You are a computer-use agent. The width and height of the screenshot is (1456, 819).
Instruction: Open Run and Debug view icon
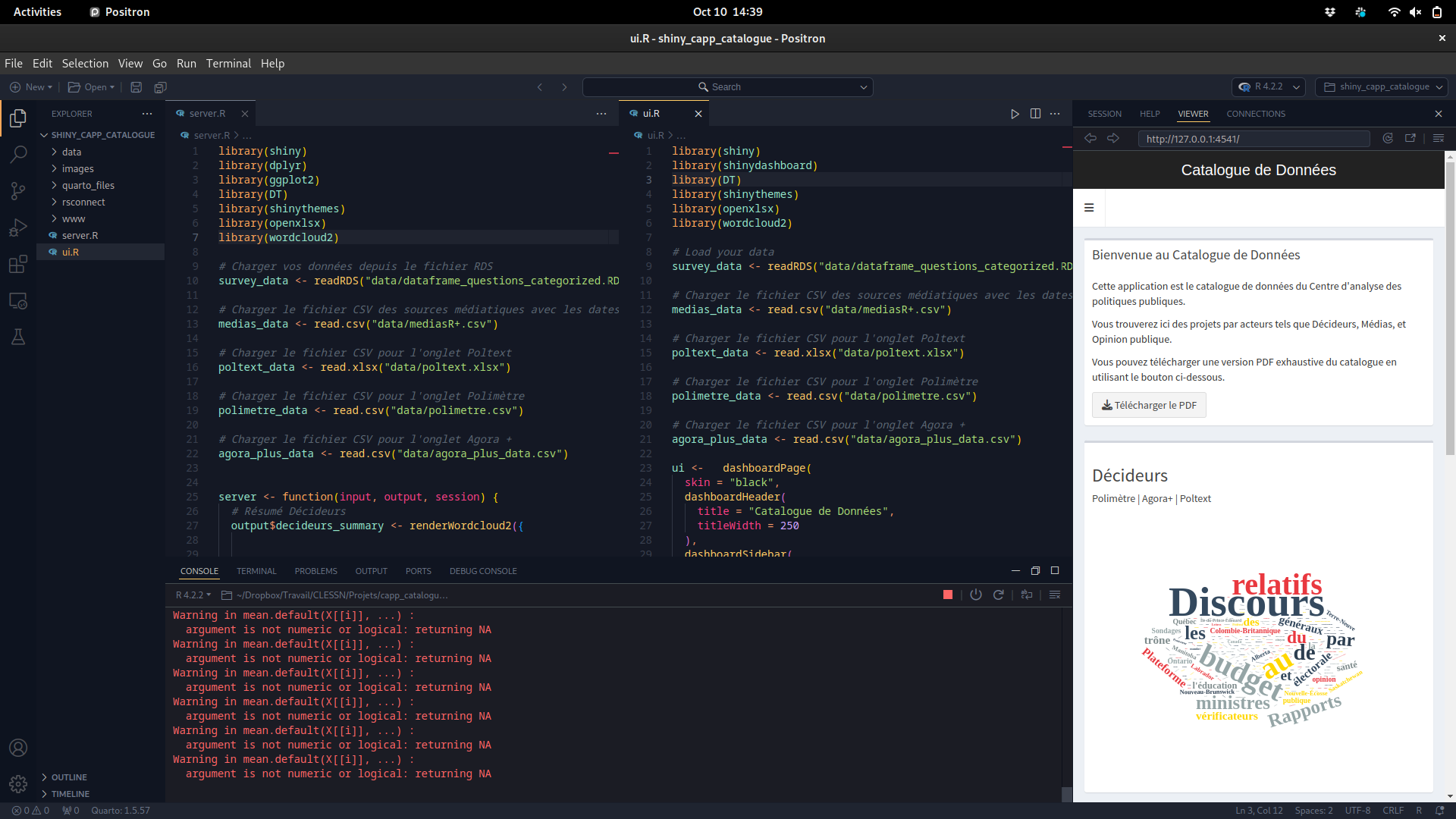(x=18, y=227)
